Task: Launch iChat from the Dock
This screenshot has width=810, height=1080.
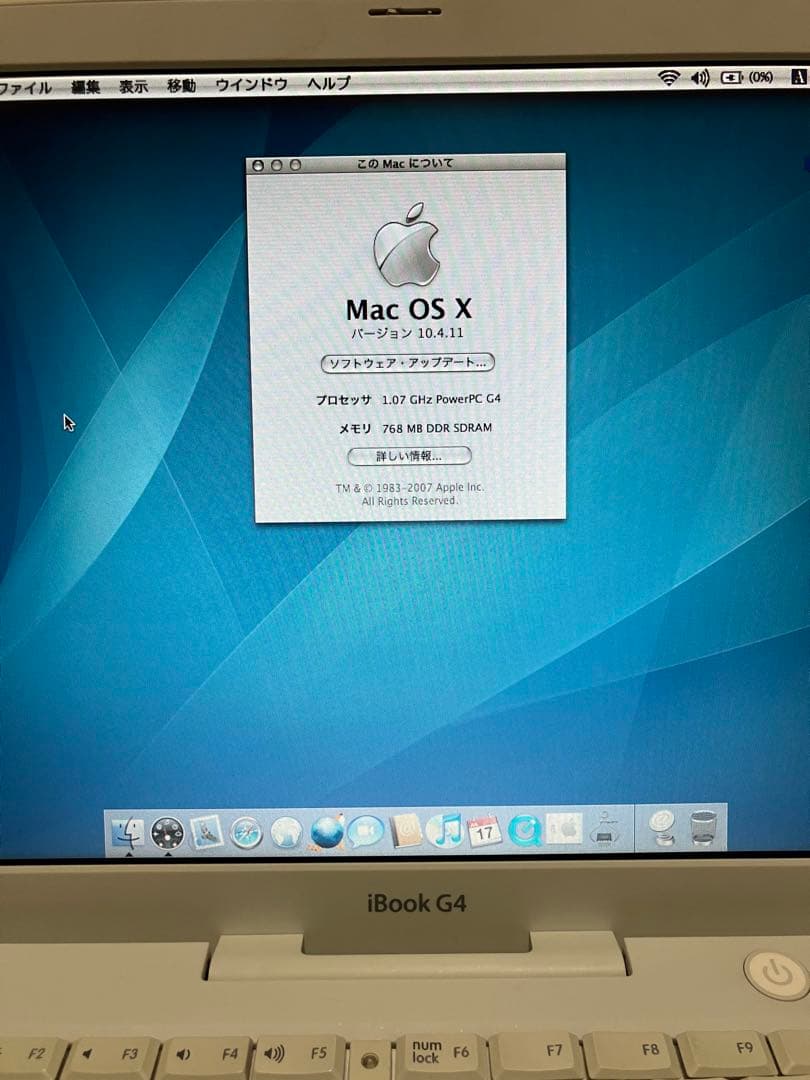Action: click(365, 831)
